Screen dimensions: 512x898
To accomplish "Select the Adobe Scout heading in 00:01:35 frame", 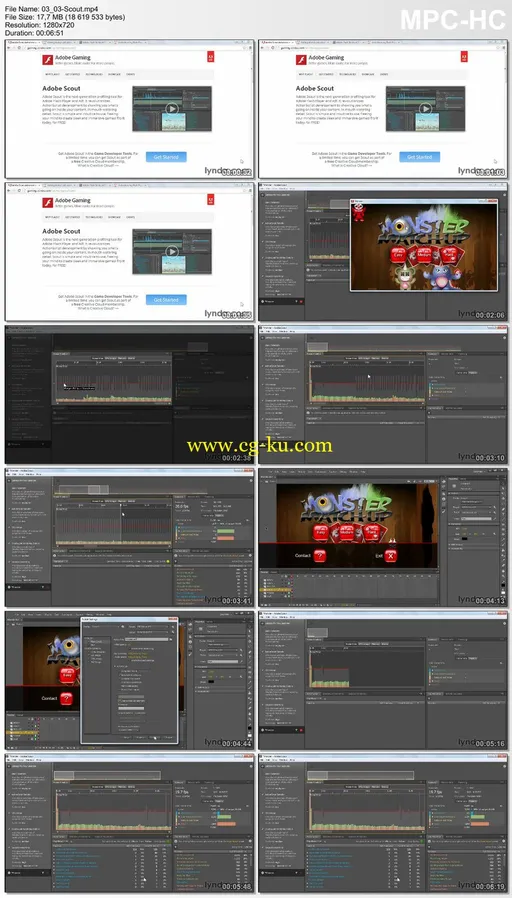I will [x=61, y=231].
